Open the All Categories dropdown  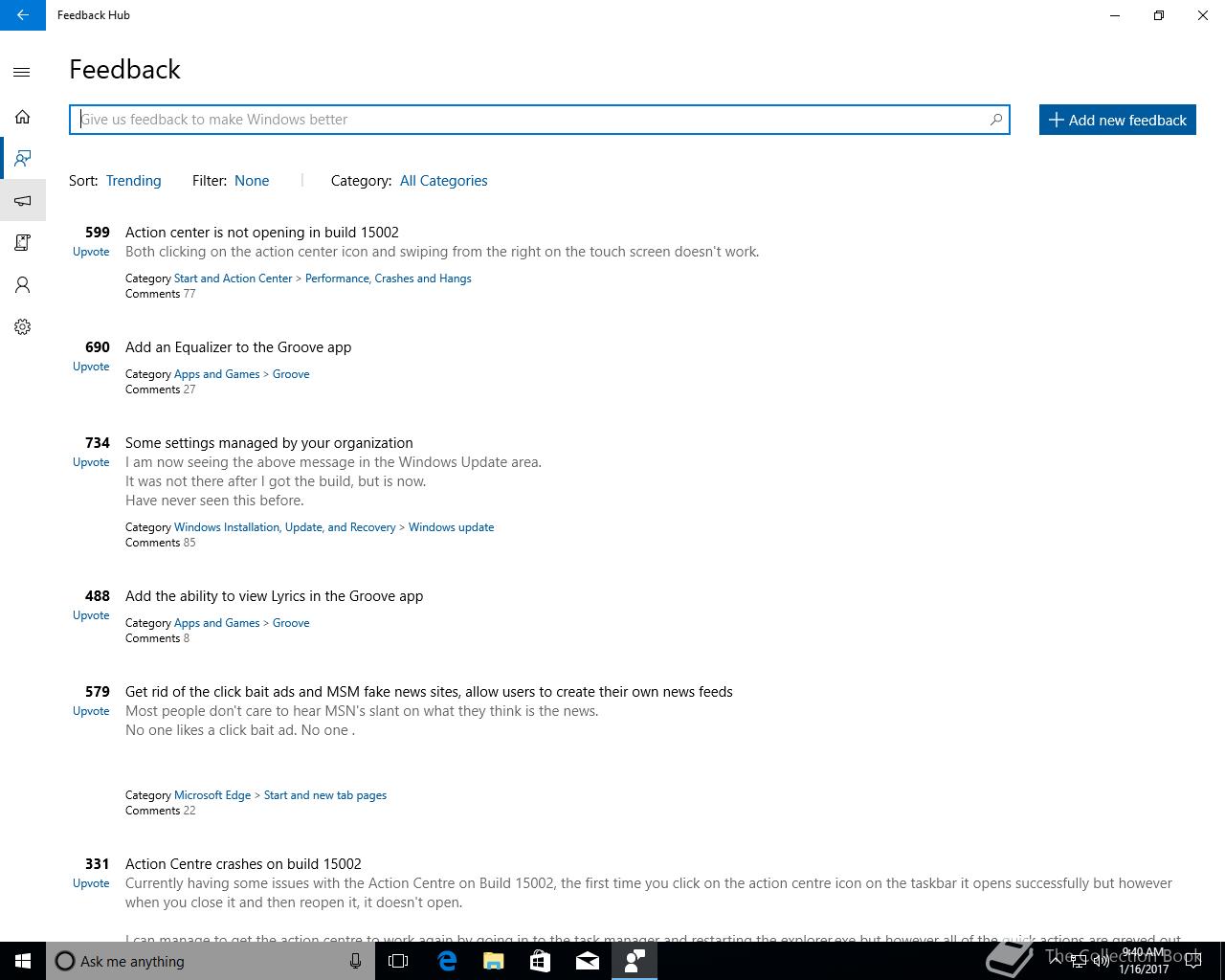click(x=443, y=181)
